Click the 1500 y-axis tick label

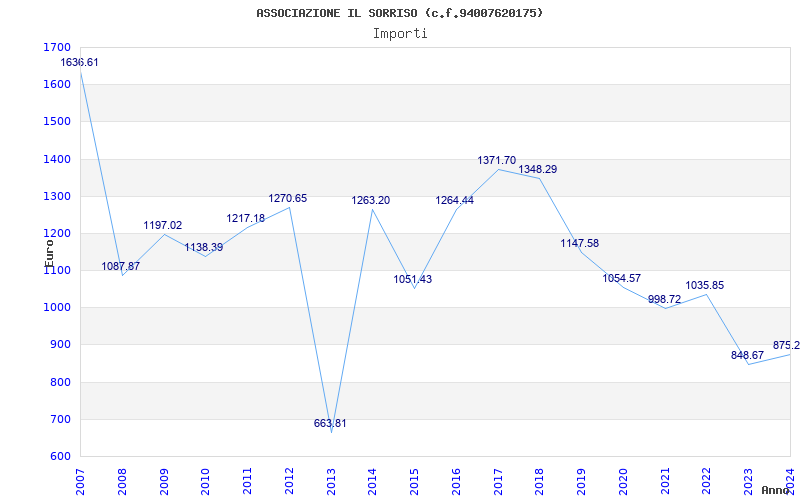pyautogui.click(x=58, y=122)
